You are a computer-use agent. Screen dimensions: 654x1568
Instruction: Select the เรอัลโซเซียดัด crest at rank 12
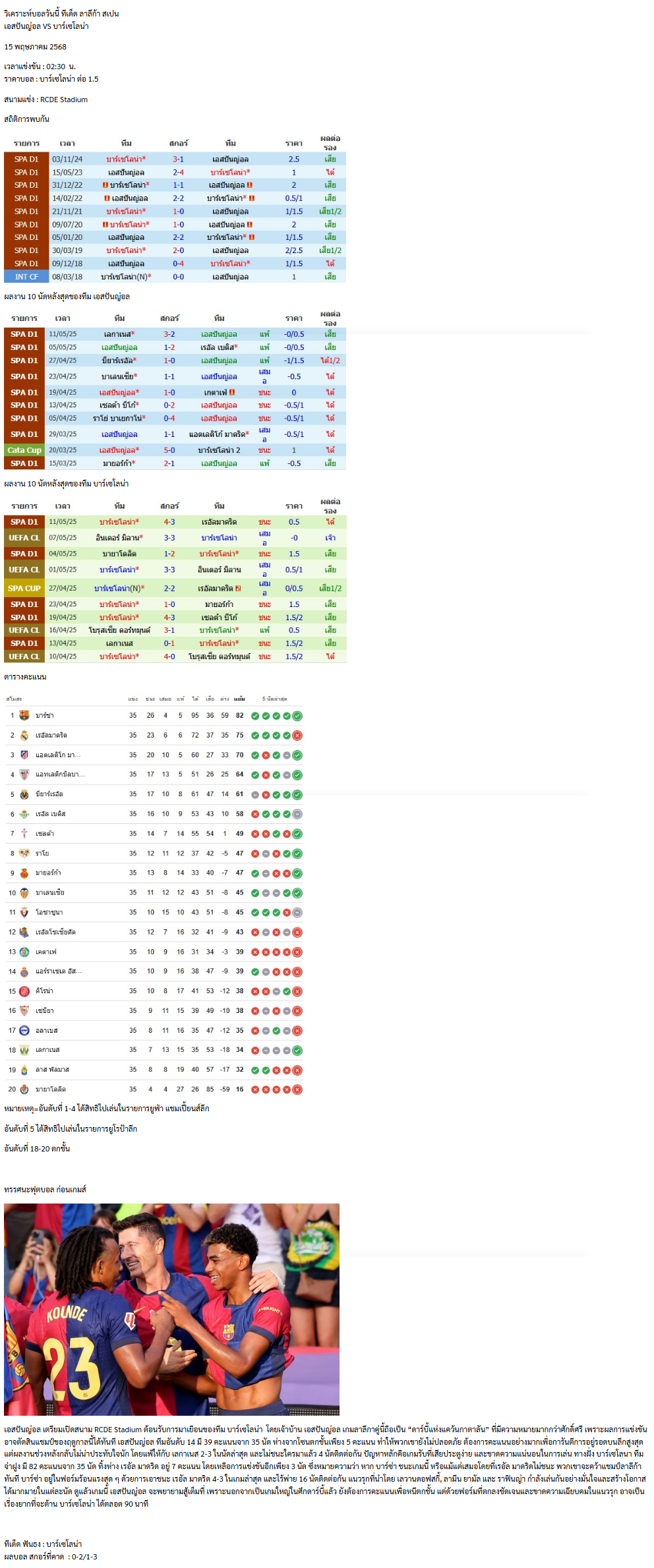[x=24, y=932]
